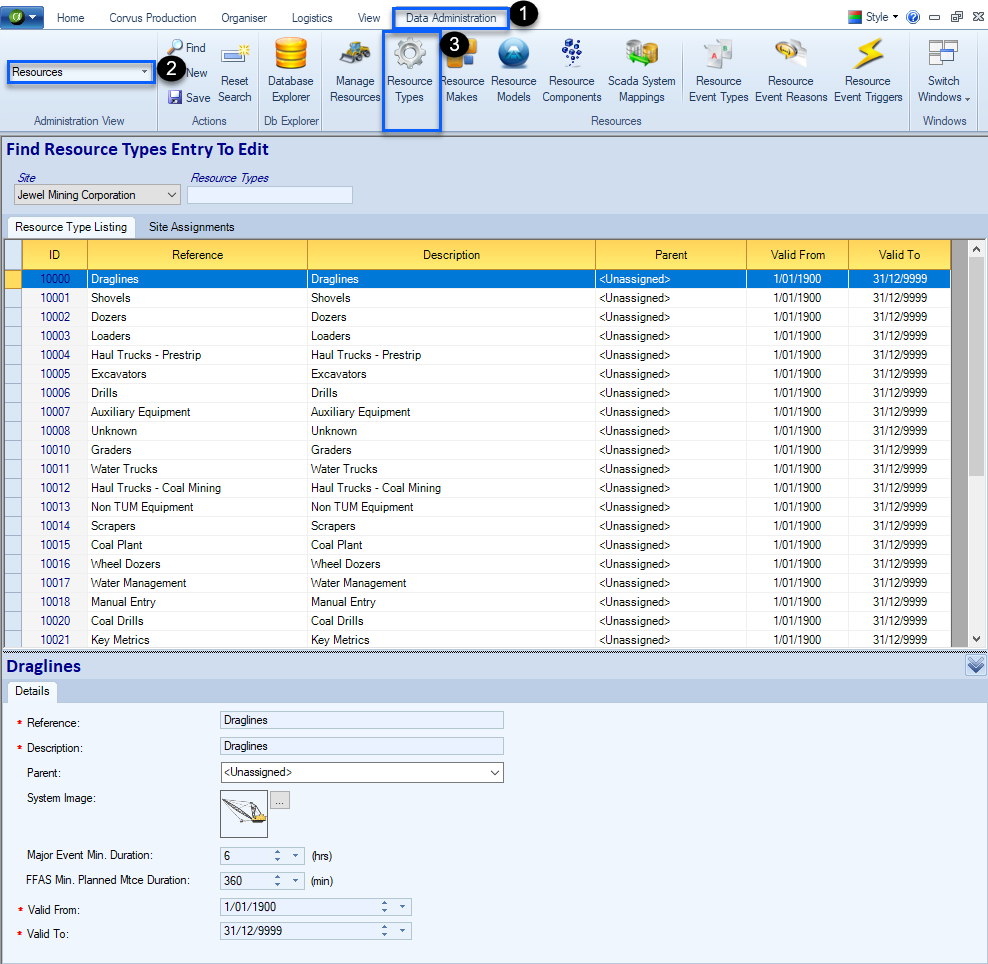This screenshot has height=964, width=988.
Task: Open Resource Models
Action: [514, 69]
